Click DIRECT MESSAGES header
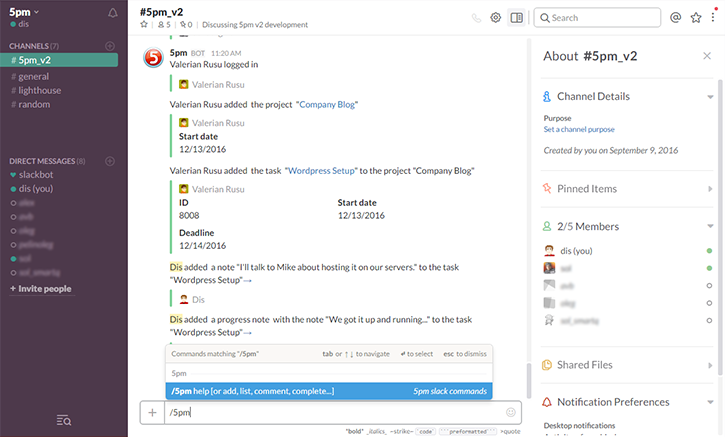Screen dimensions: 725x437 coord(47,161)
